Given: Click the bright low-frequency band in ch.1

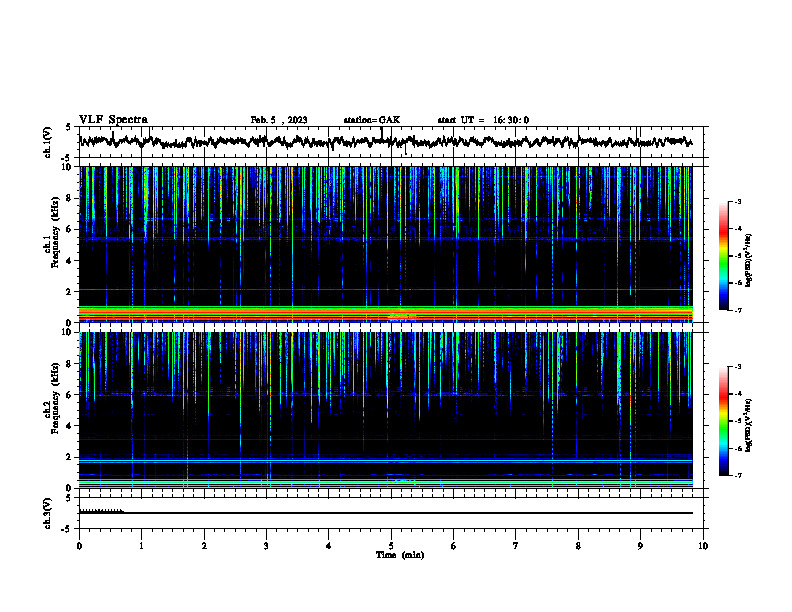Looking at the screenshot, I should [385, 313].
